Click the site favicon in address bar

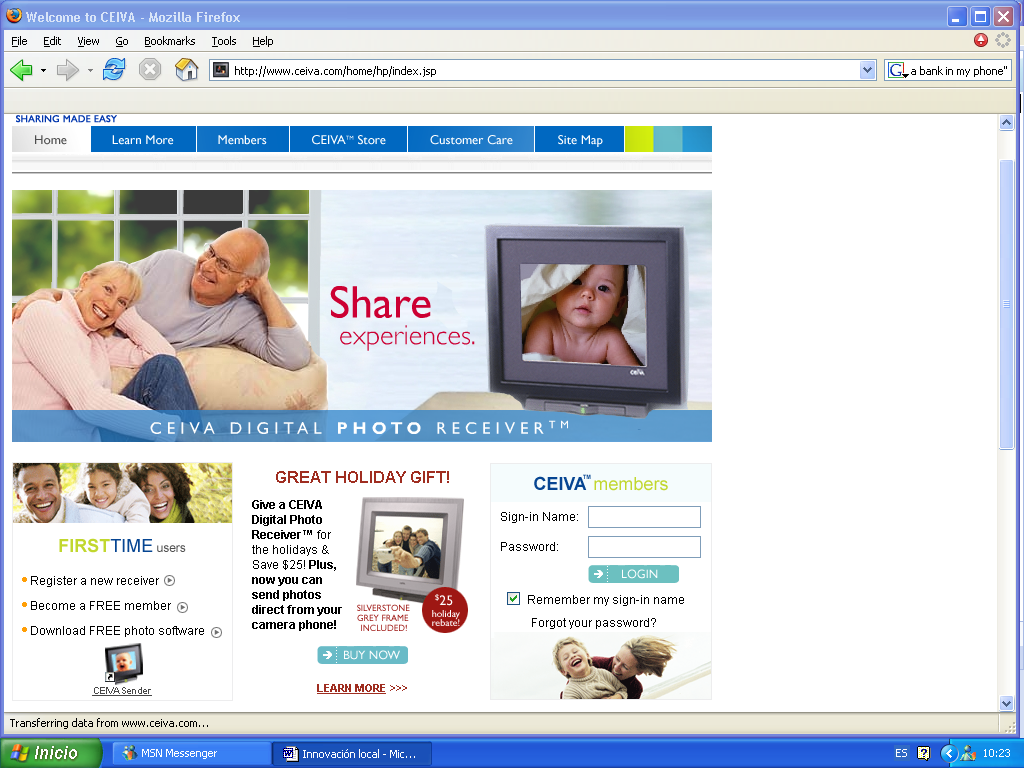click(x=221, y=70)
